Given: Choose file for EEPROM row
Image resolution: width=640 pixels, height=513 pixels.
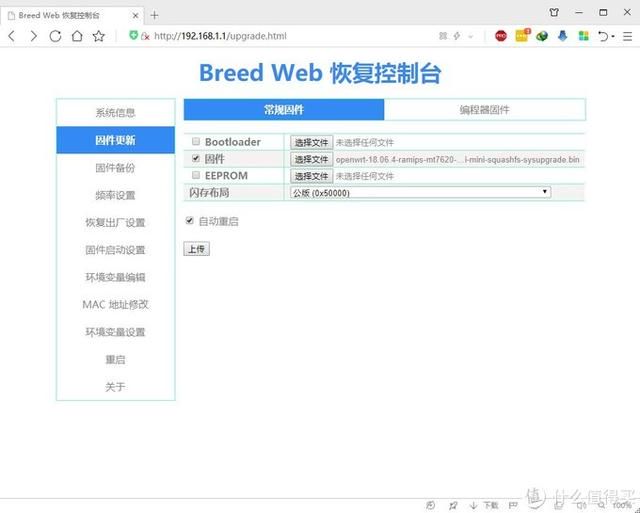Looking at the screenshot, I should [311, 176].
